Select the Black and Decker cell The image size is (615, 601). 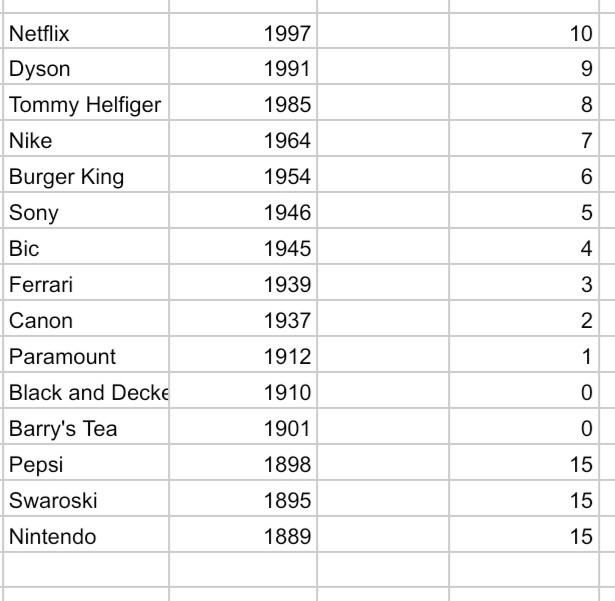point(86,390)
